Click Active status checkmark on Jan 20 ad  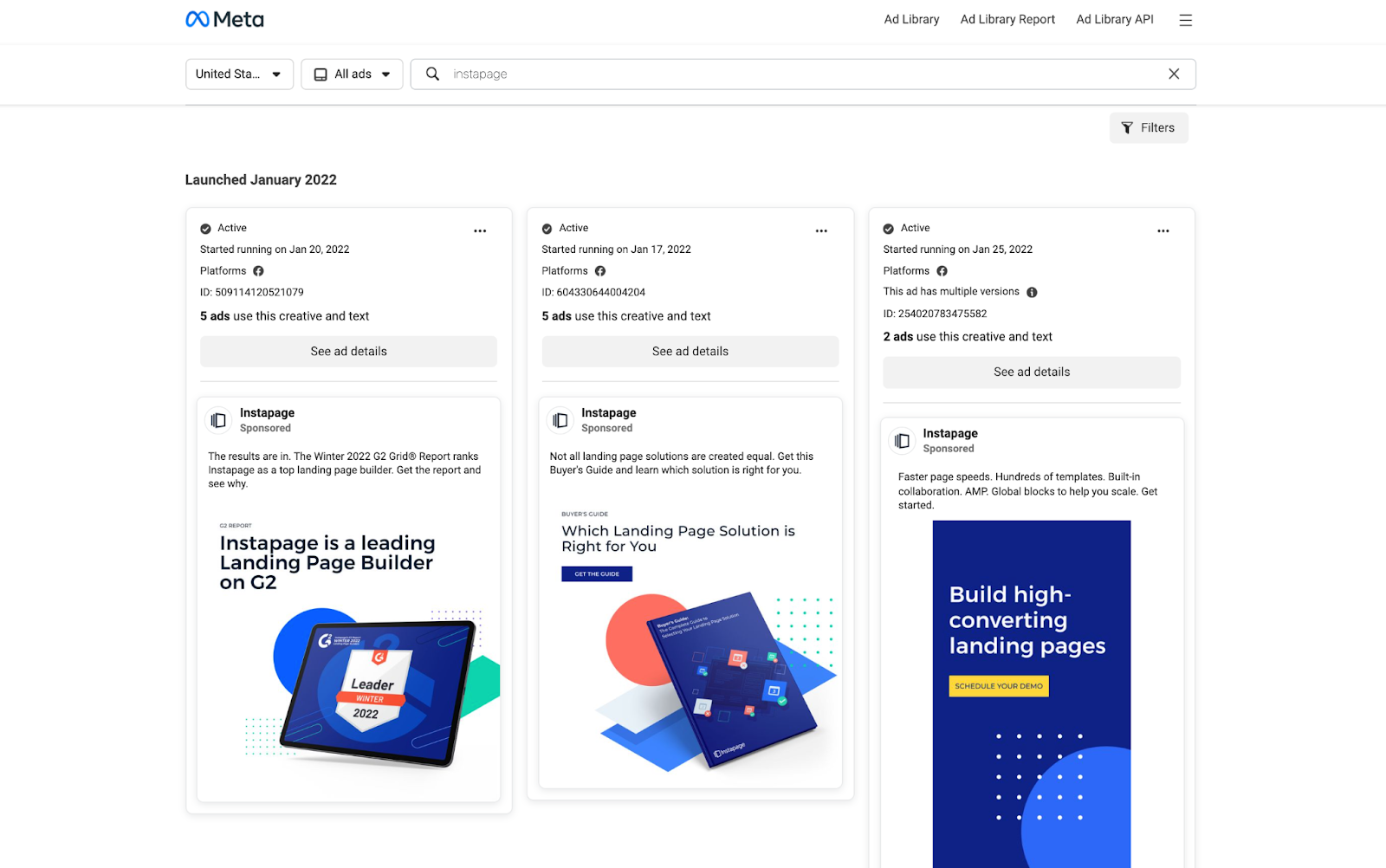point(205,229)
